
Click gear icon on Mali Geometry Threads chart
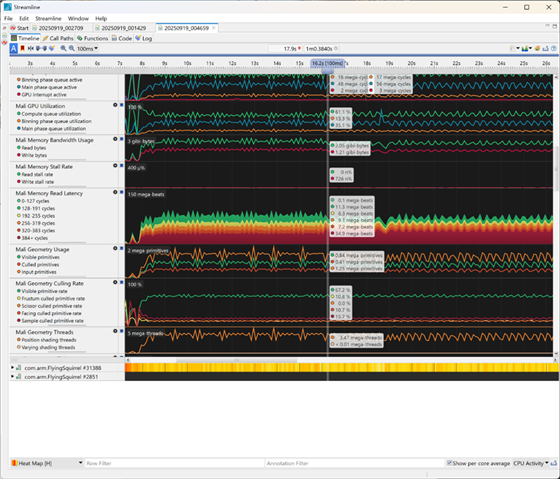[x=115, y=331]
